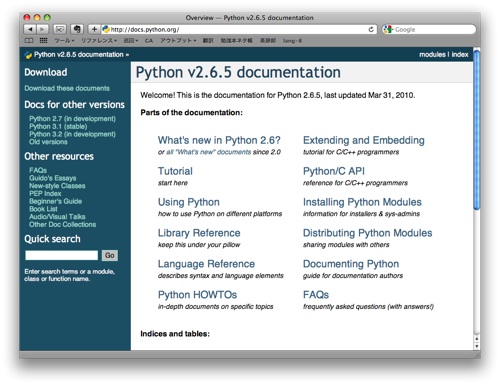
Task: Open the 勉強本ネタ帳 bookmark
Action: point(236,41)
